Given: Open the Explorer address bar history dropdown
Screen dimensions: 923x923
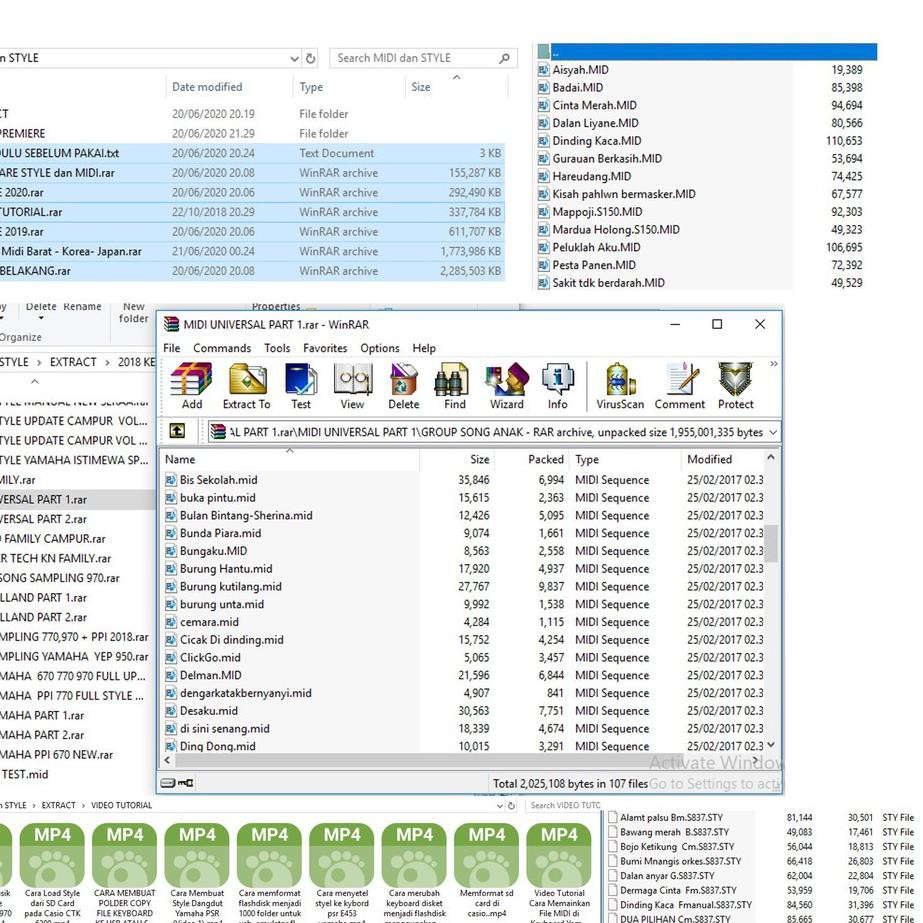Looking at the screenshot, I should [294, 58].
